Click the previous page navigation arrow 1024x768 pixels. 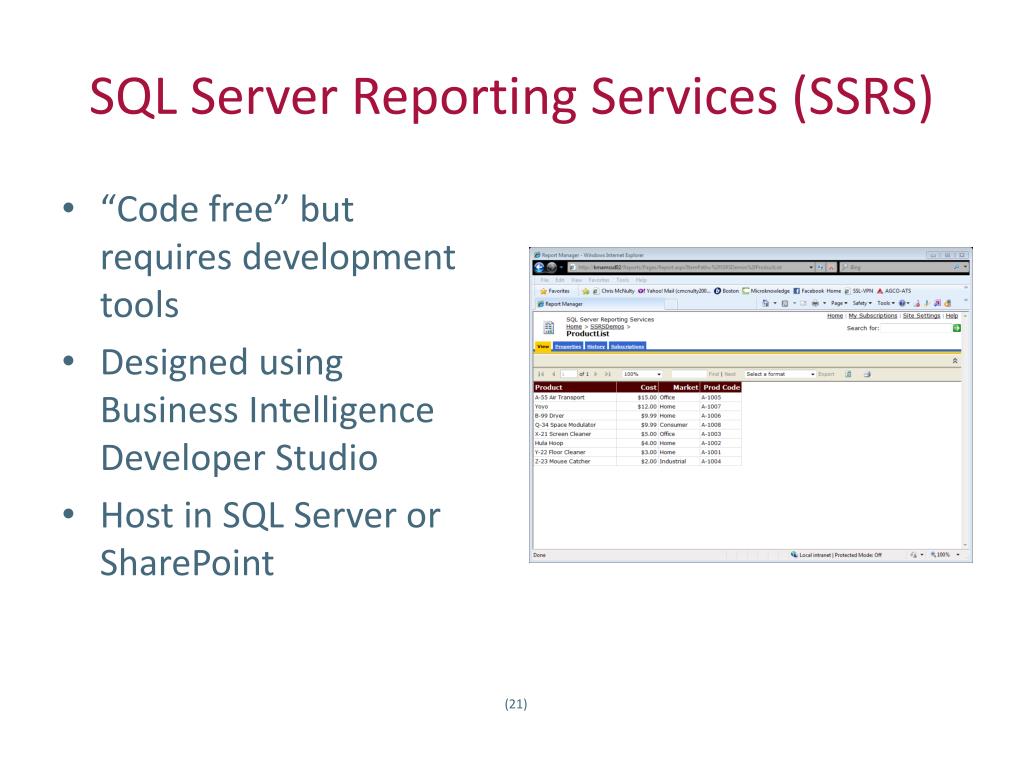pyautogui.click(x=554, y=374)
